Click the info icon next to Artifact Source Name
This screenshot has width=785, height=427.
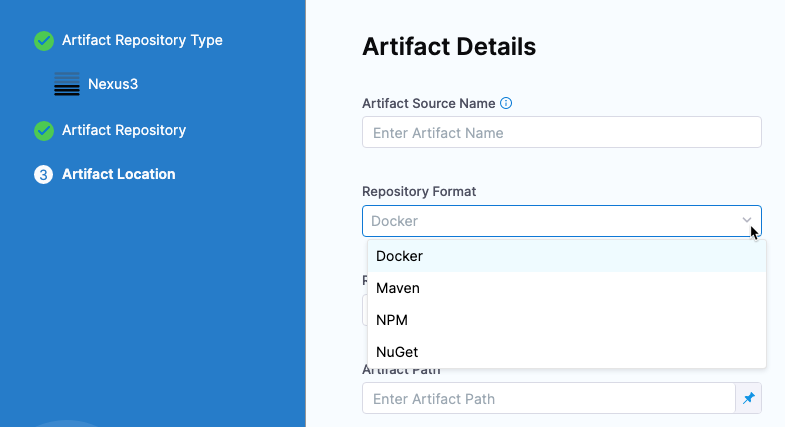506,103
